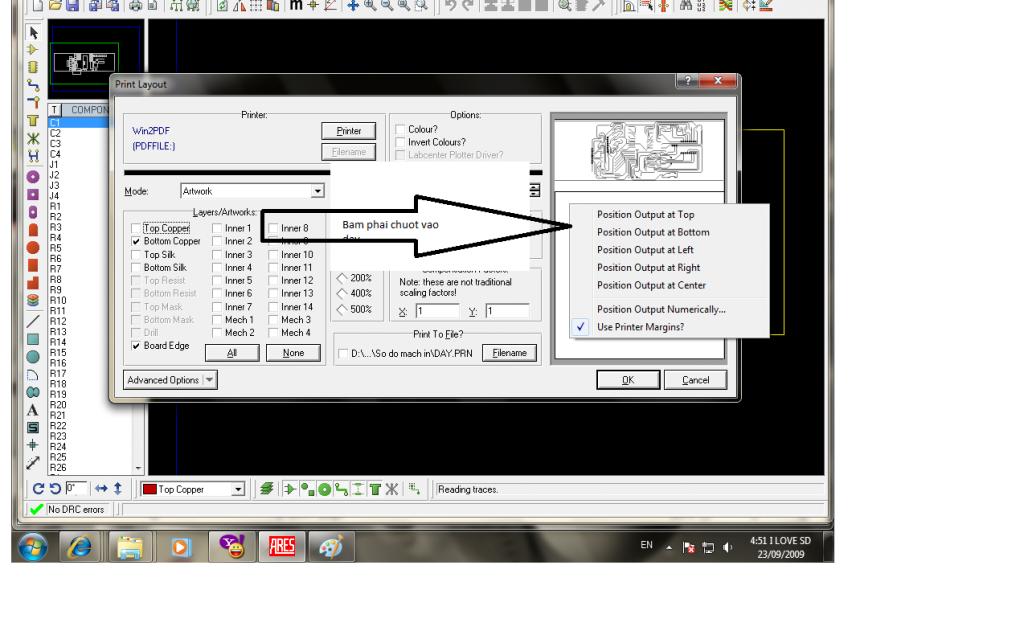The height and width of the screenshot is (643, 1024).
Task: Select the round through-hole pad tool
Action: click(33, 177)
